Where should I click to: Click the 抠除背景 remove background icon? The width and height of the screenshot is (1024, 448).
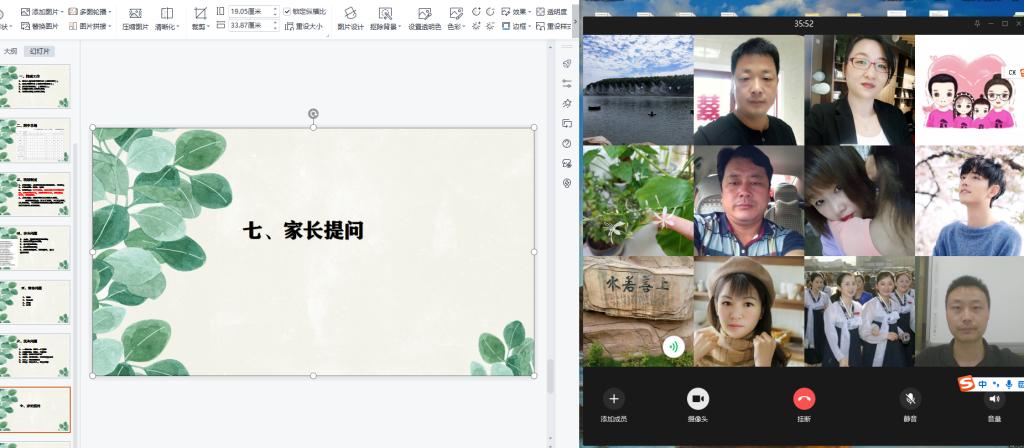385,14
